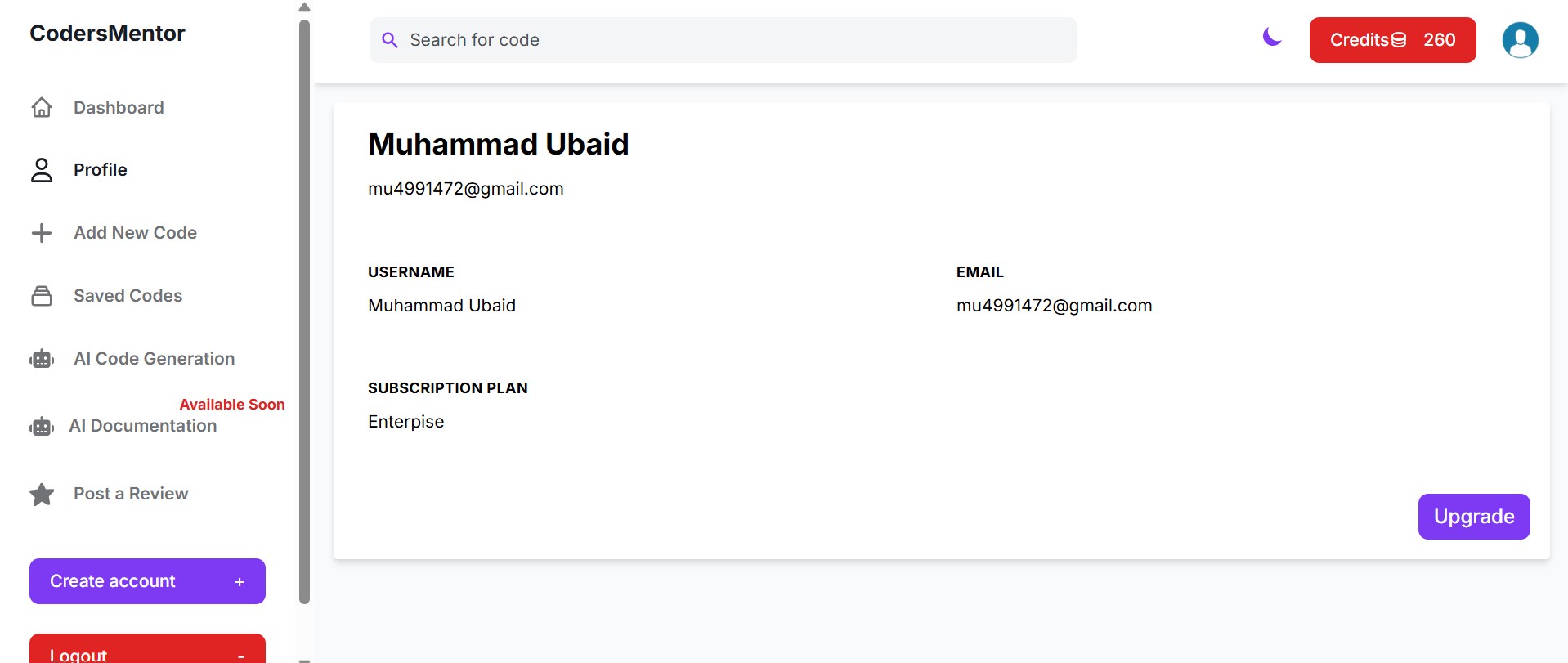Click the plus icon beside Add New Code
The width and height of the screenshot is (1568, 663).
coord(42,233)
